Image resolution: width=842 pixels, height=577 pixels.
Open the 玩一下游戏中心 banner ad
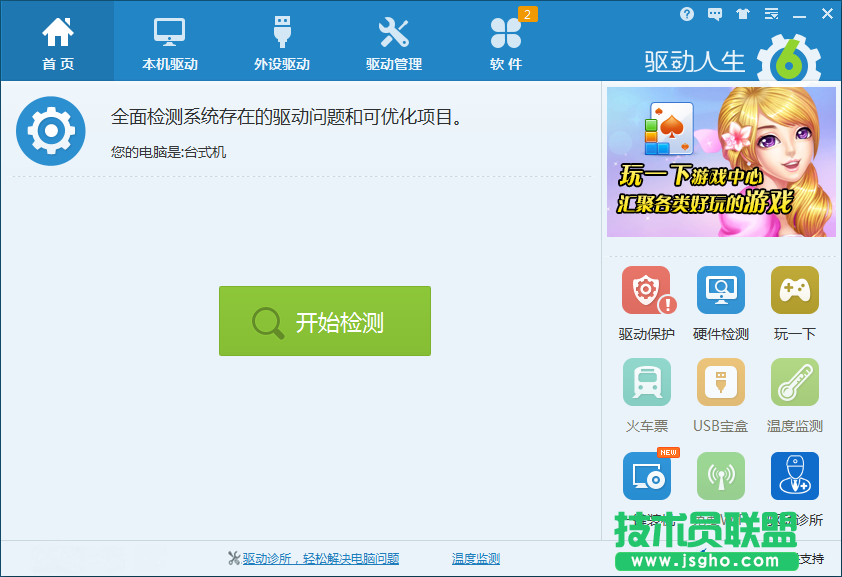point(721,162)
